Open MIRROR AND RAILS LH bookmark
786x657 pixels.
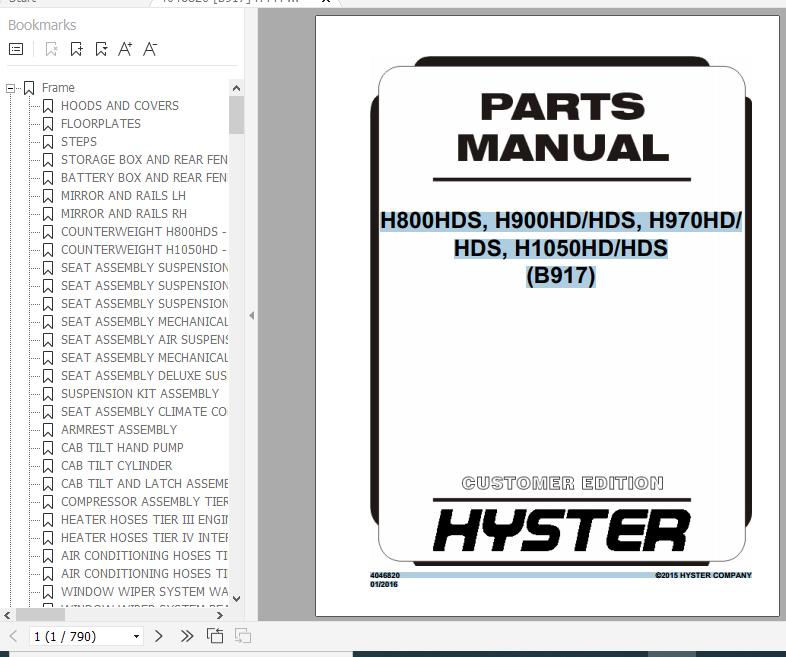(123, 196)
